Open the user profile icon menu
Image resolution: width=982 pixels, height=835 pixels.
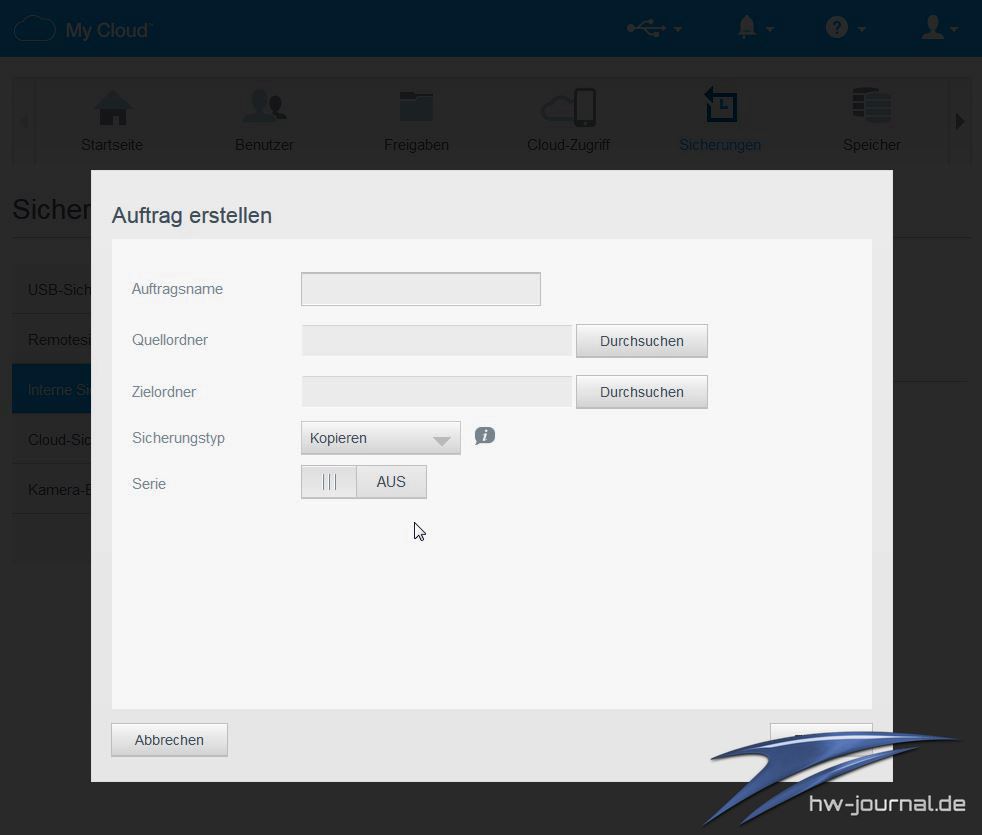click(933, 28)
